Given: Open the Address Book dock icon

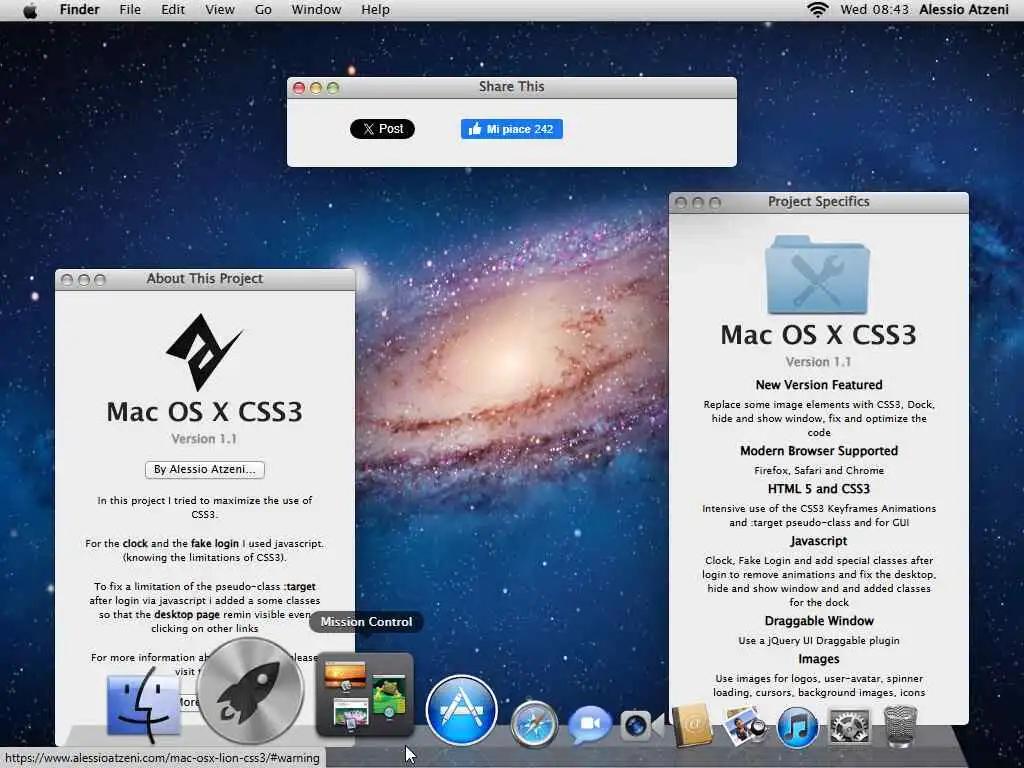Looking at the screenshot, I should [x=692, y=725].
